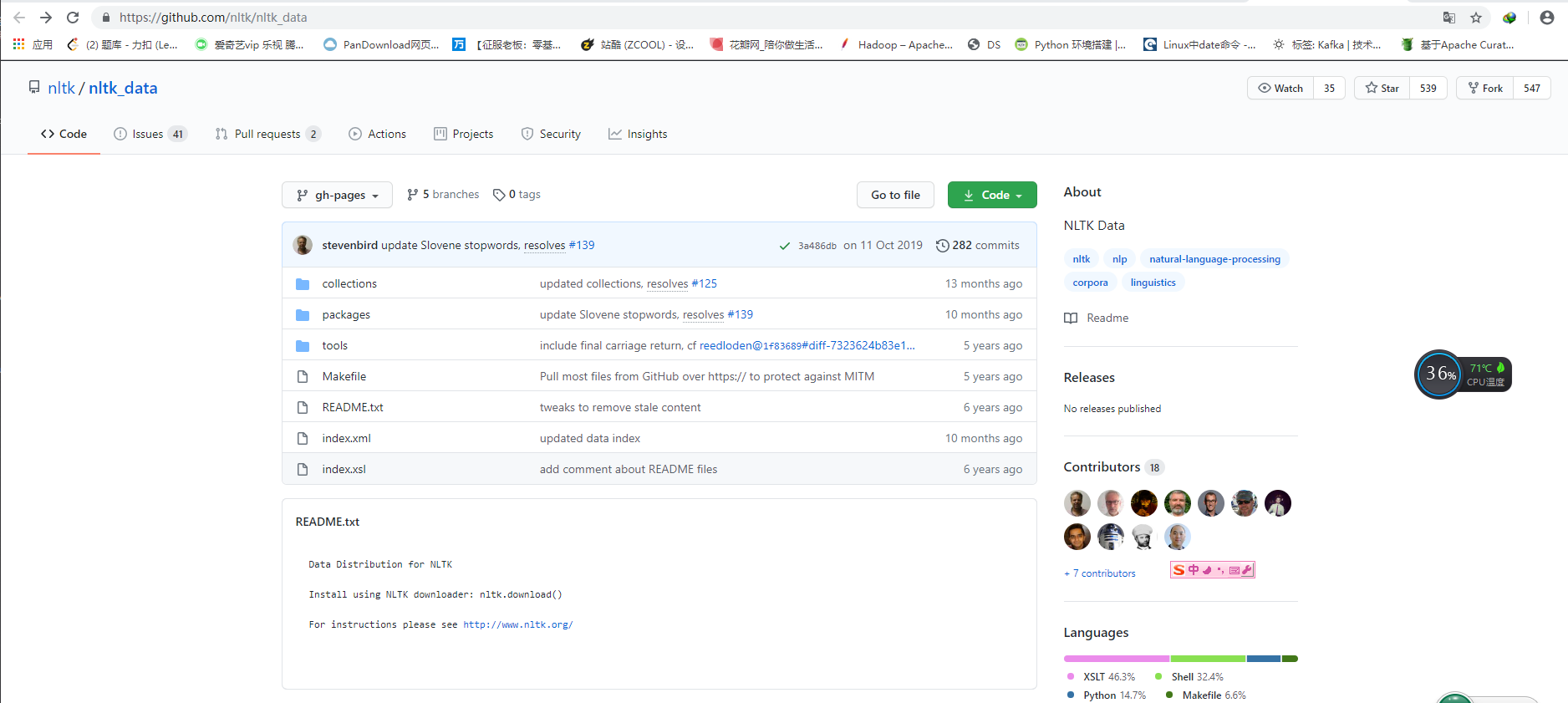
Task: Select the linguistics topic tag
Action: pos(1153,283)
